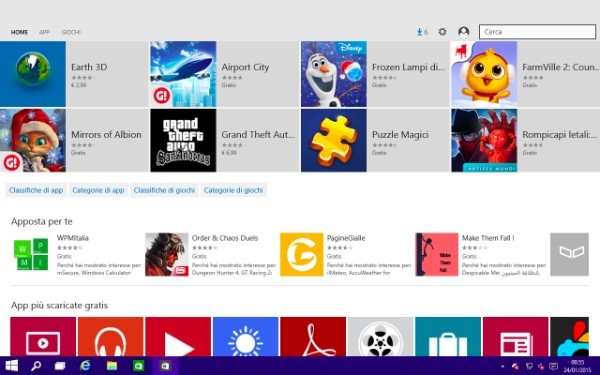Open the video player app tile
Viewport: 600px width, 375px height.
click(x=43, y=337)
